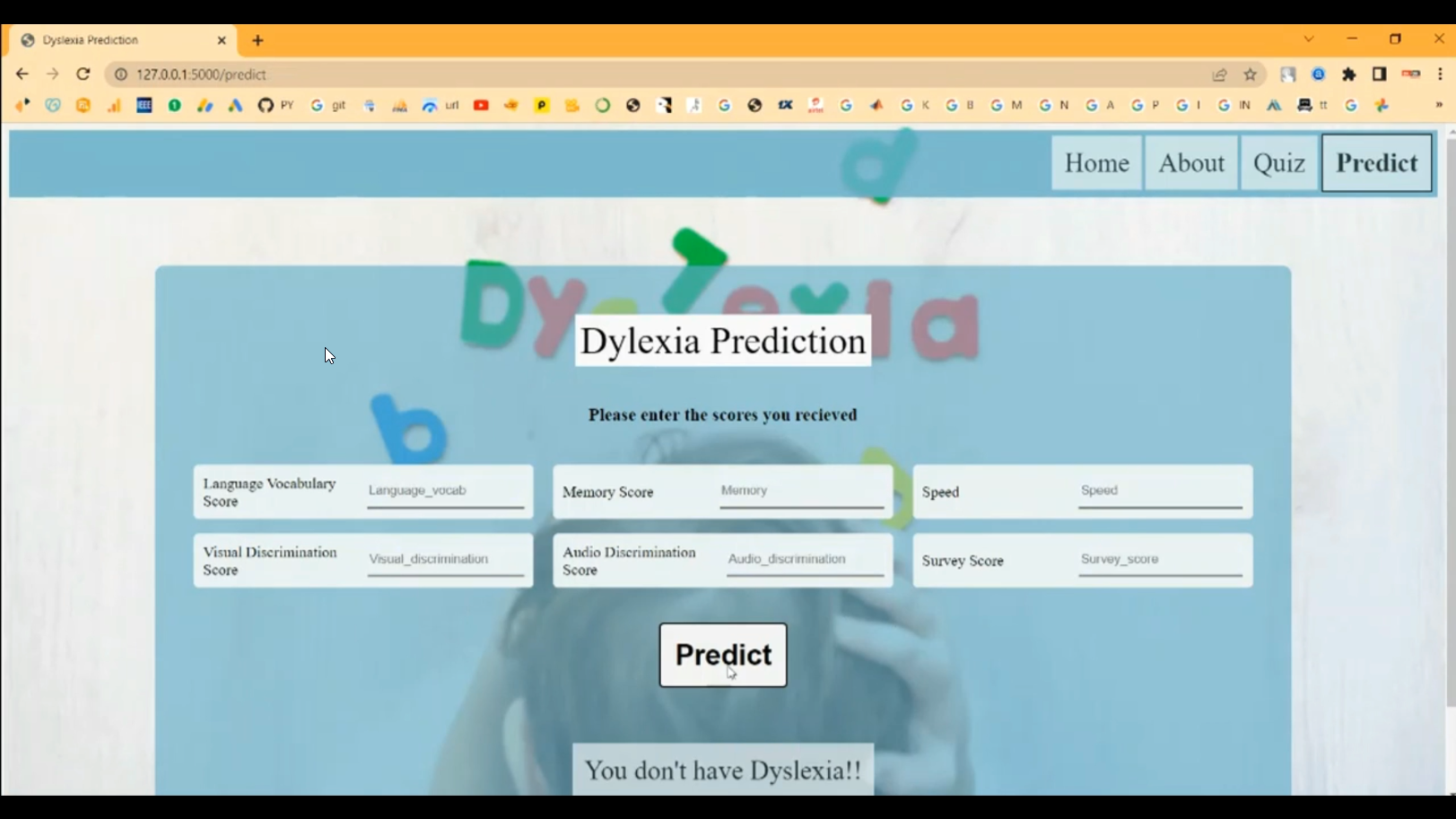Open the Google N bookmark
Viewport: 1456px width, 819px height.
point(1054,105)
